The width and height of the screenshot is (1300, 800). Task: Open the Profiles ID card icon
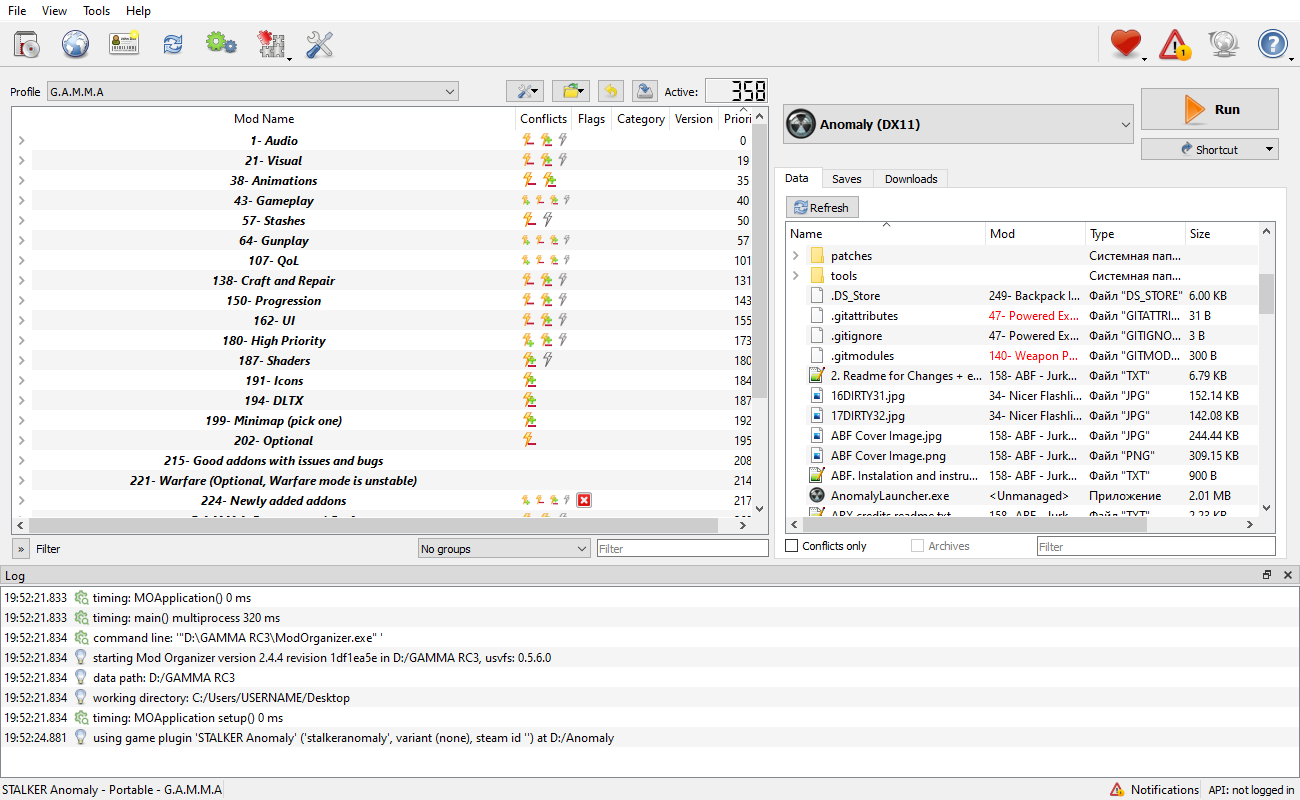(124, 44)
